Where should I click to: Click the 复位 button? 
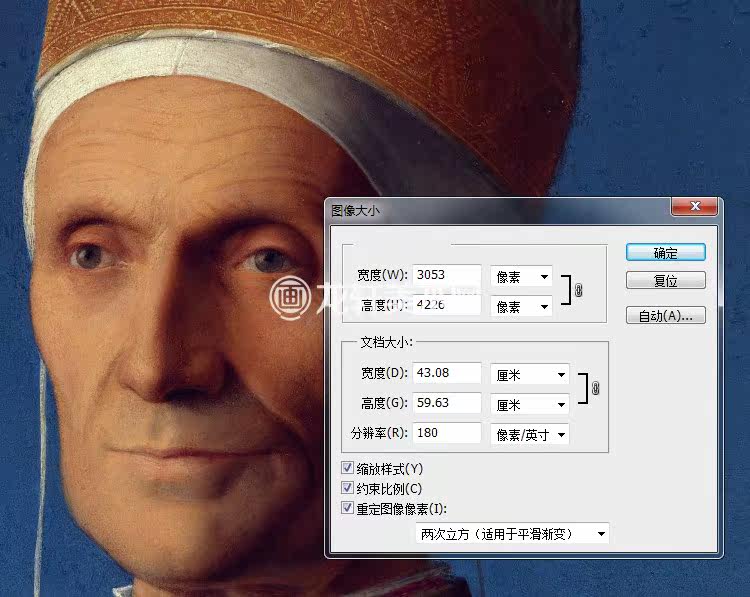[665, 280]
